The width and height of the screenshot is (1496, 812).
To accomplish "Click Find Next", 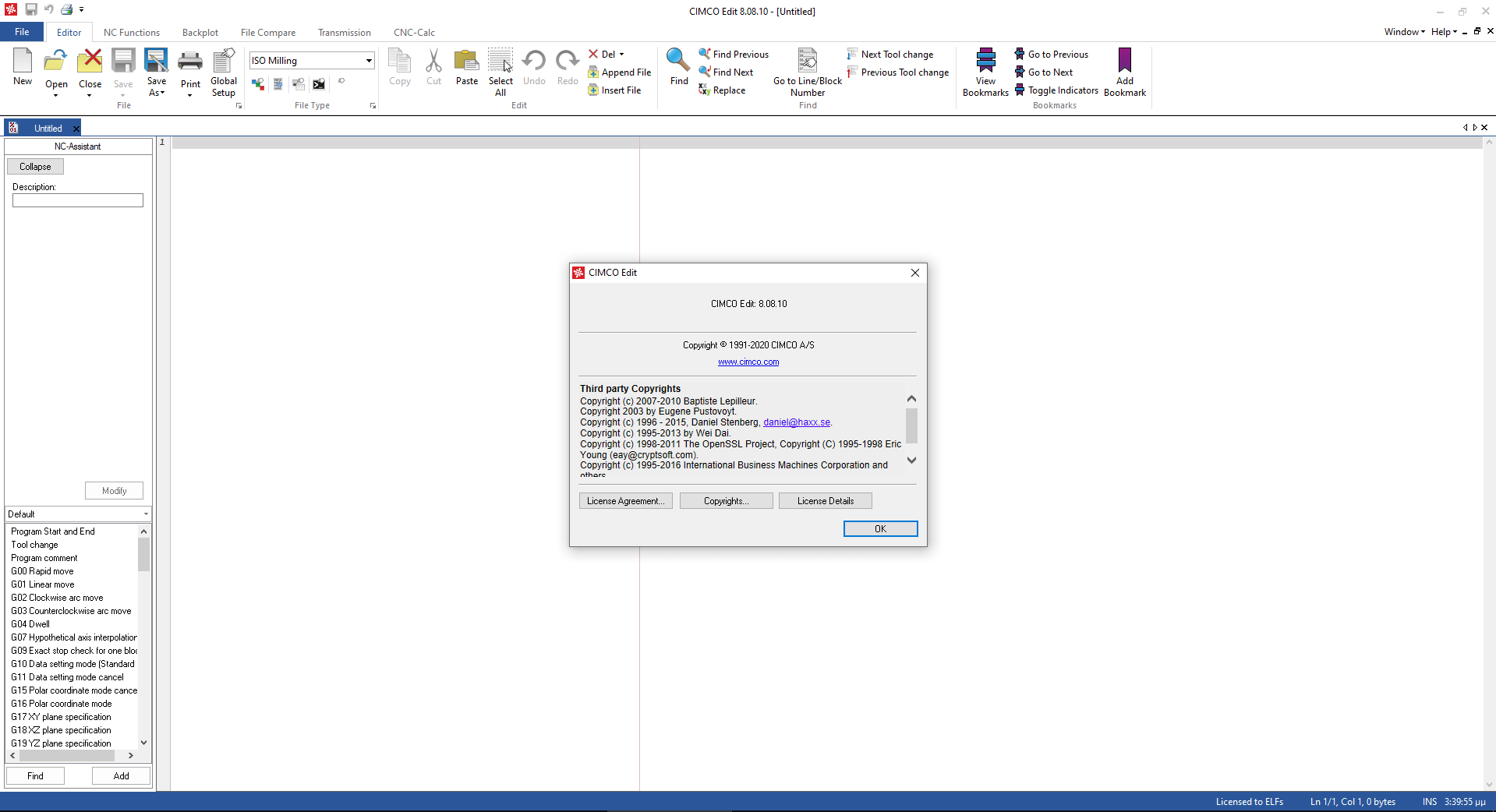I will (725, 72).
